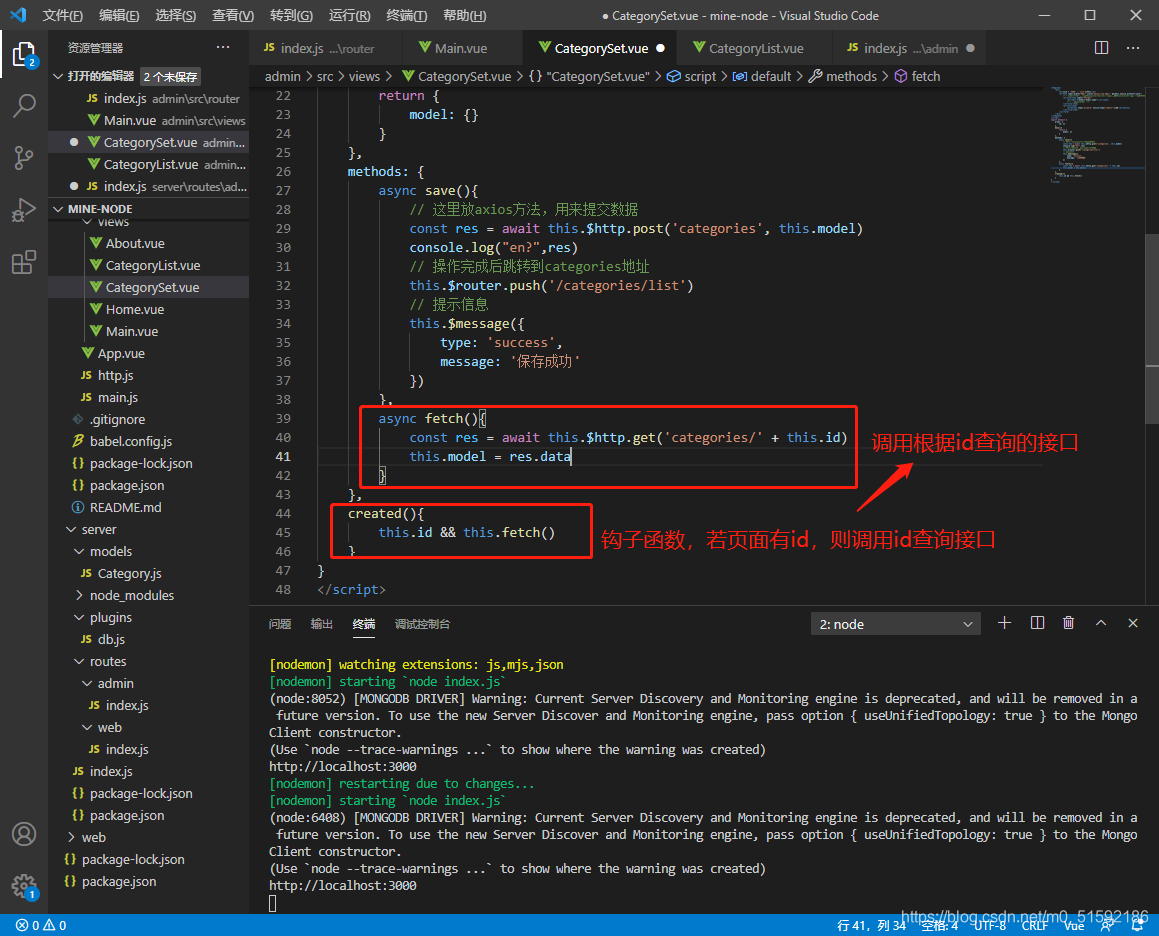The width and height of the screenshot is (1159, 936).
Task: Split the editor to the right
Action: 1101,48
